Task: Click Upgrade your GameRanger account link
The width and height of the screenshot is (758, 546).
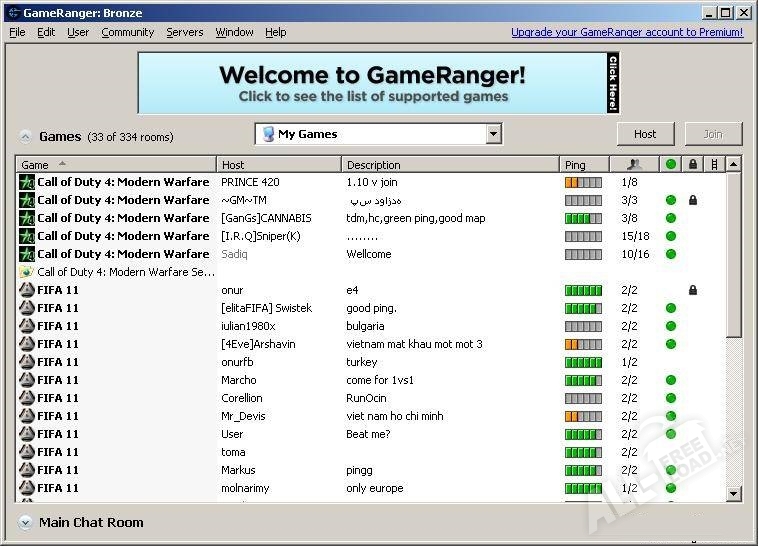Action: (x=627, y=32)
